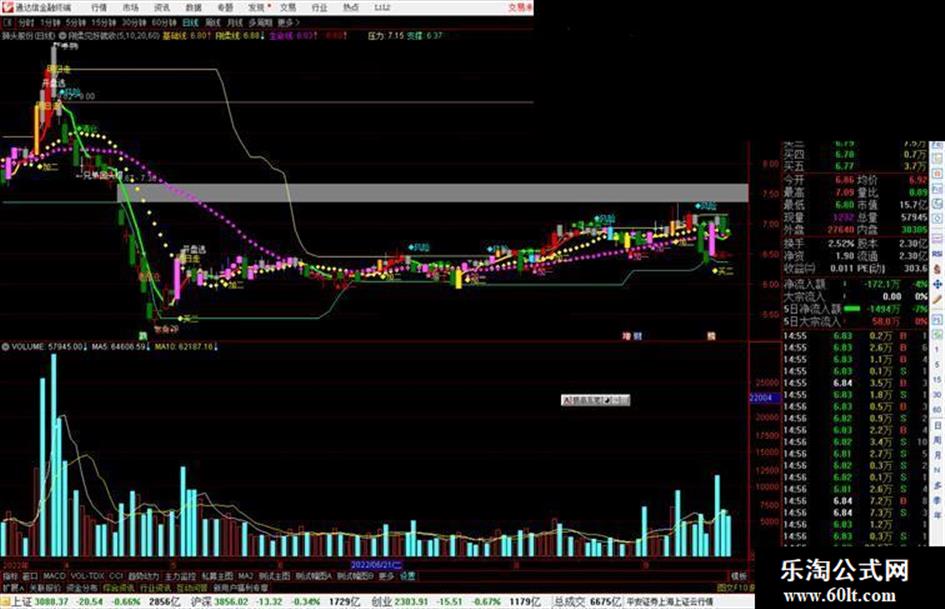The height and width of the screenshot is (609, 945).
Task: Switch sub-chart to VOL-TDX indicator
Action: pos(87,576)
